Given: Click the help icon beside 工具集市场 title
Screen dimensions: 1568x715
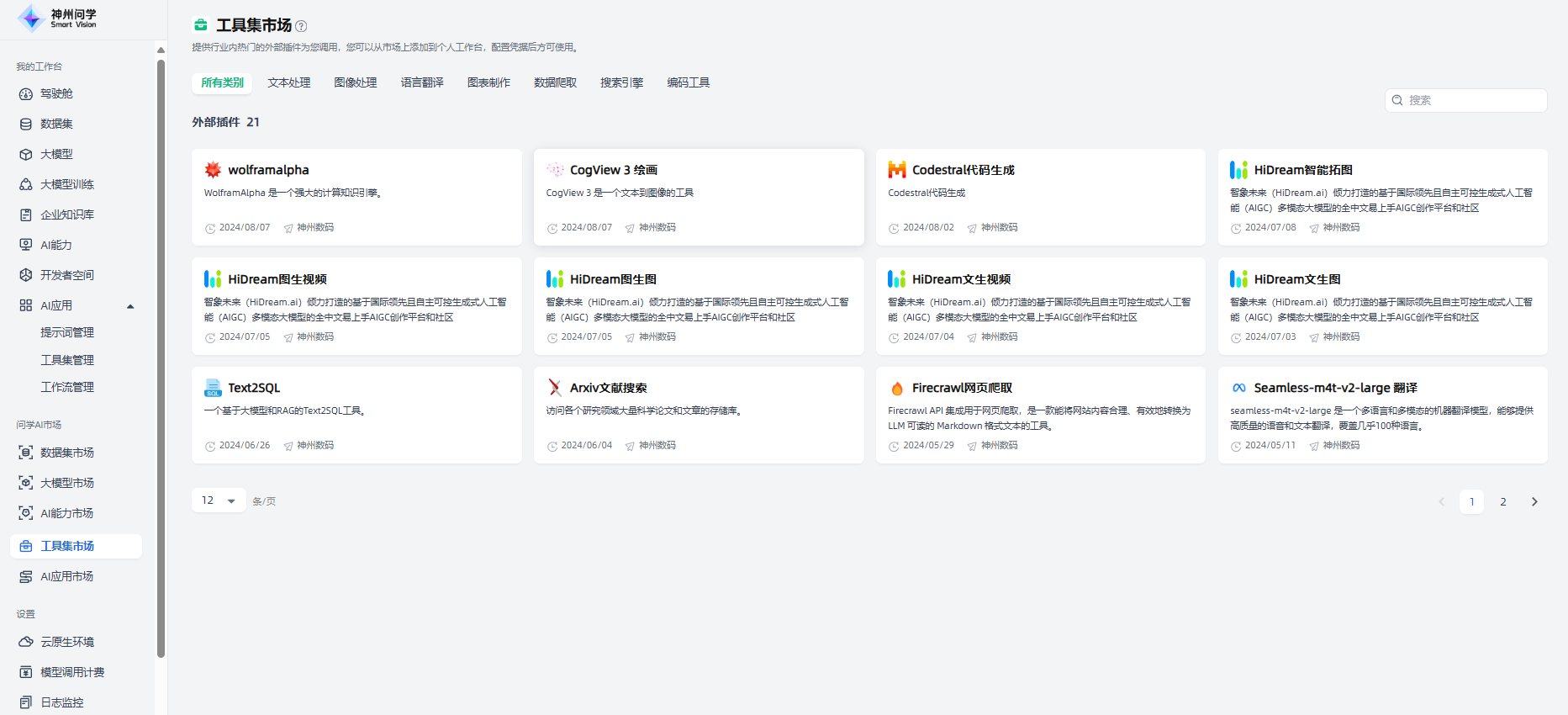Looking at the screenshot, I should pyautogui.click(x=301, y=26).
